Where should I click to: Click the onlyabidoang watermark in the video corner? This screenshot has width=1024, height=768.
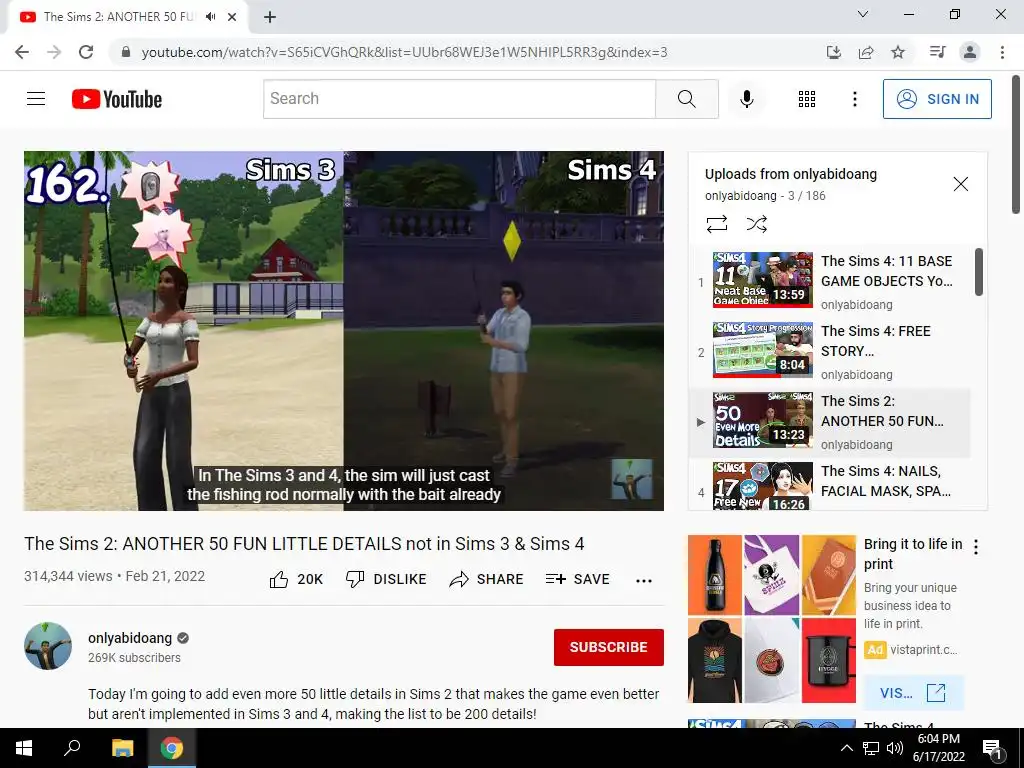point(632,479)
